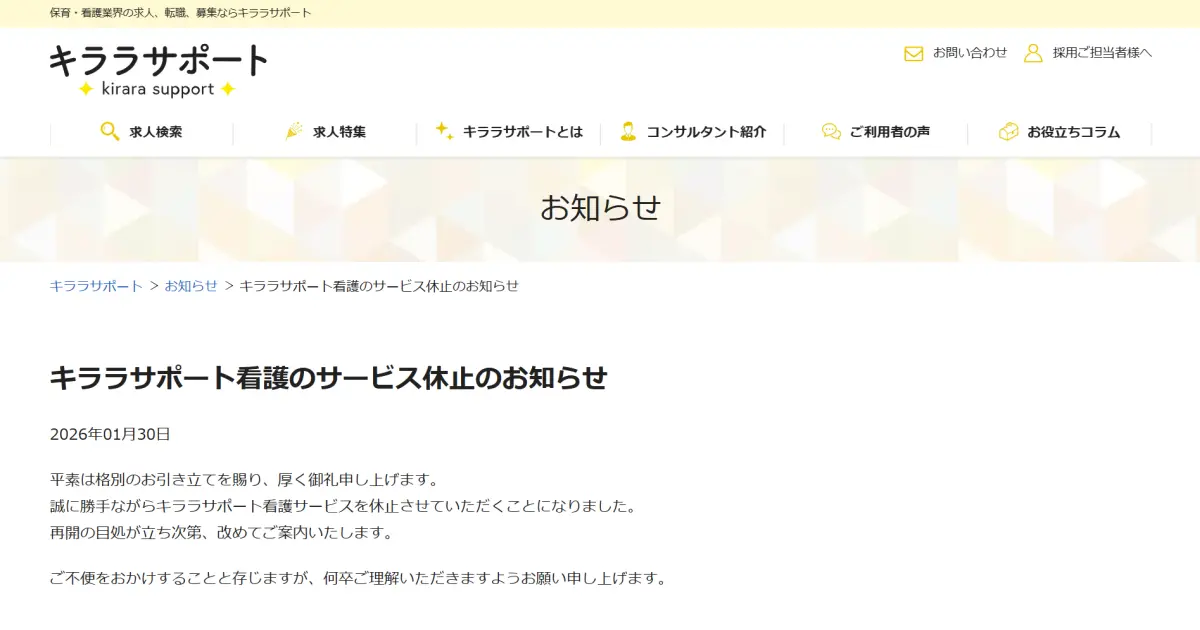Click the お知らせ breadcrumb link
This screenshot has height=630, width=1200.
[192, 285]
